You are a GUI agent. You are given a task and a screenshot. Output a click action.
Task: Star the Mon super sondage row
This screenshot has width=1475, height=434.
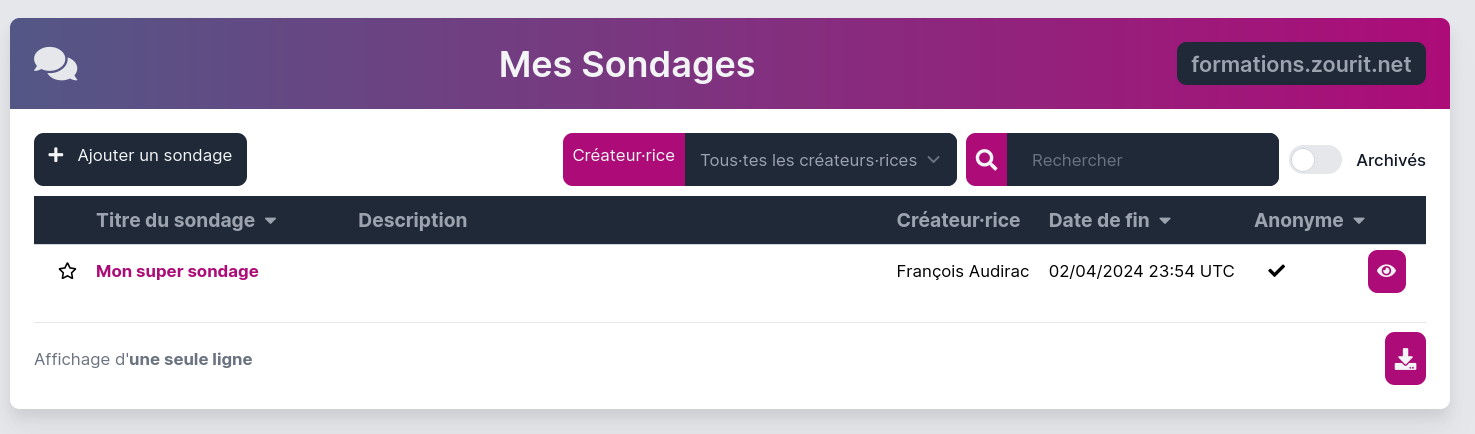coord(67,271)
